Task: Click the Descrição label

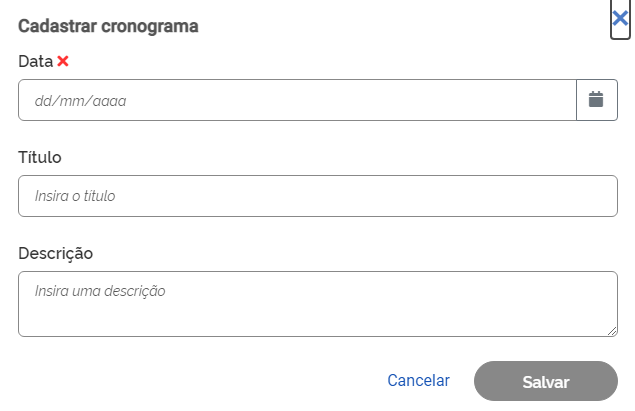Action: tap(55, 253)
